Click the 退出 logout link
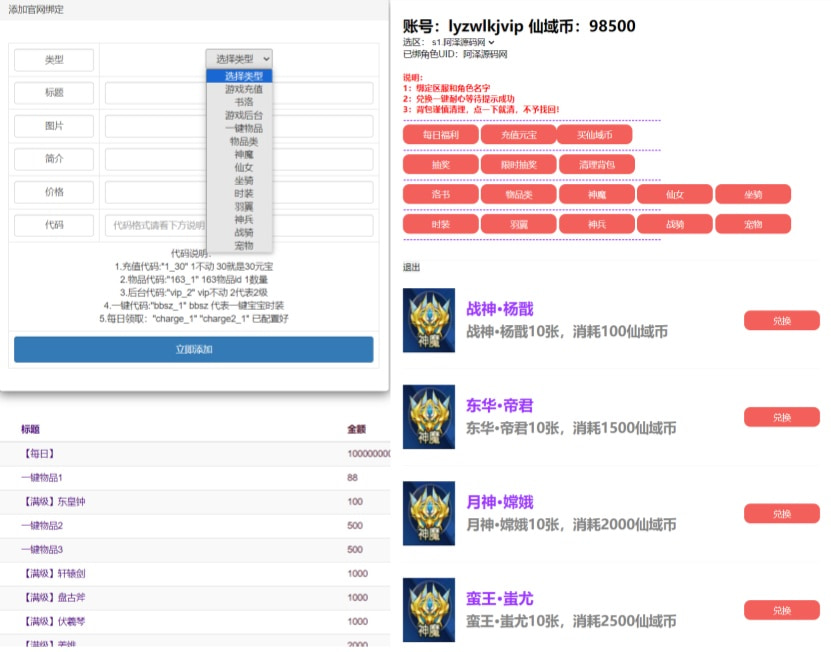Image resolution: width=831 pixels, height=652 pixels. [x=412, y=267]
